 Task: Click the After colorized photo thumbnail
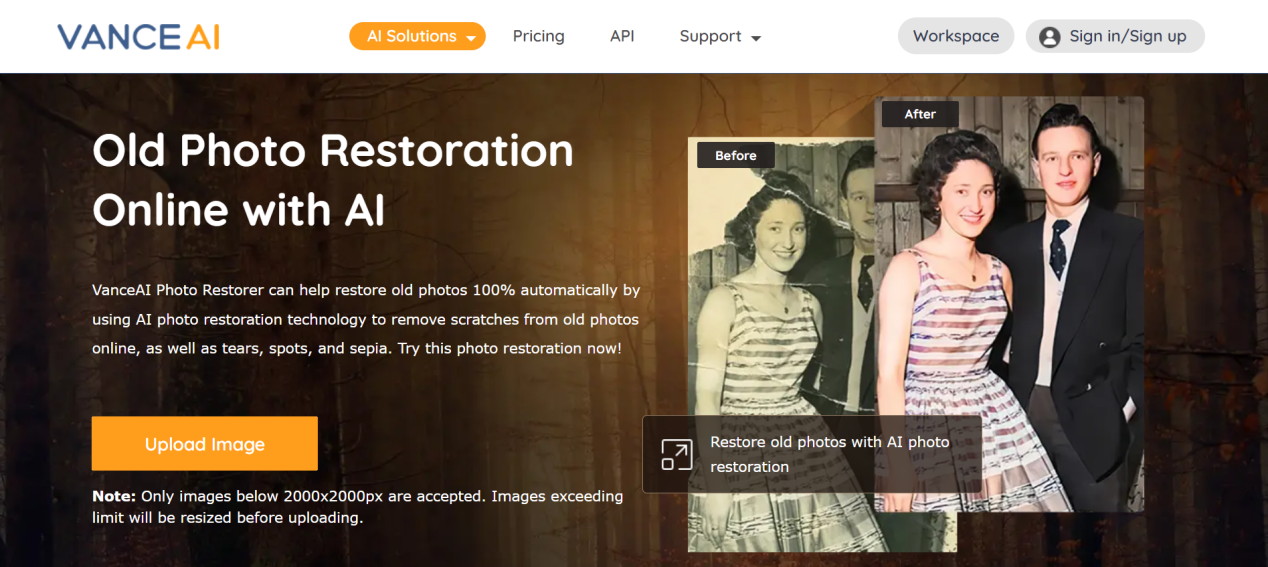[1009, 304]
